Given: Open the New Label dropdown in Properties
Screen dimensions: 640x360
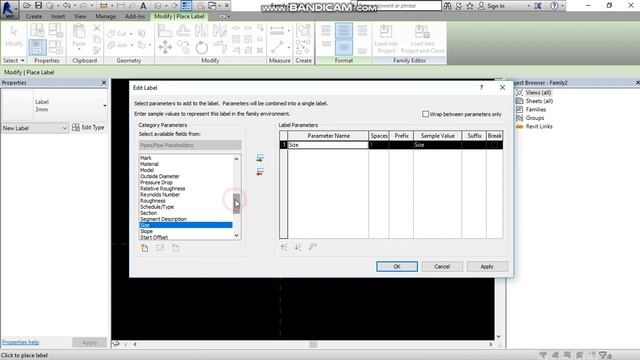Looking at the screenshot, I should coord(35,128).
